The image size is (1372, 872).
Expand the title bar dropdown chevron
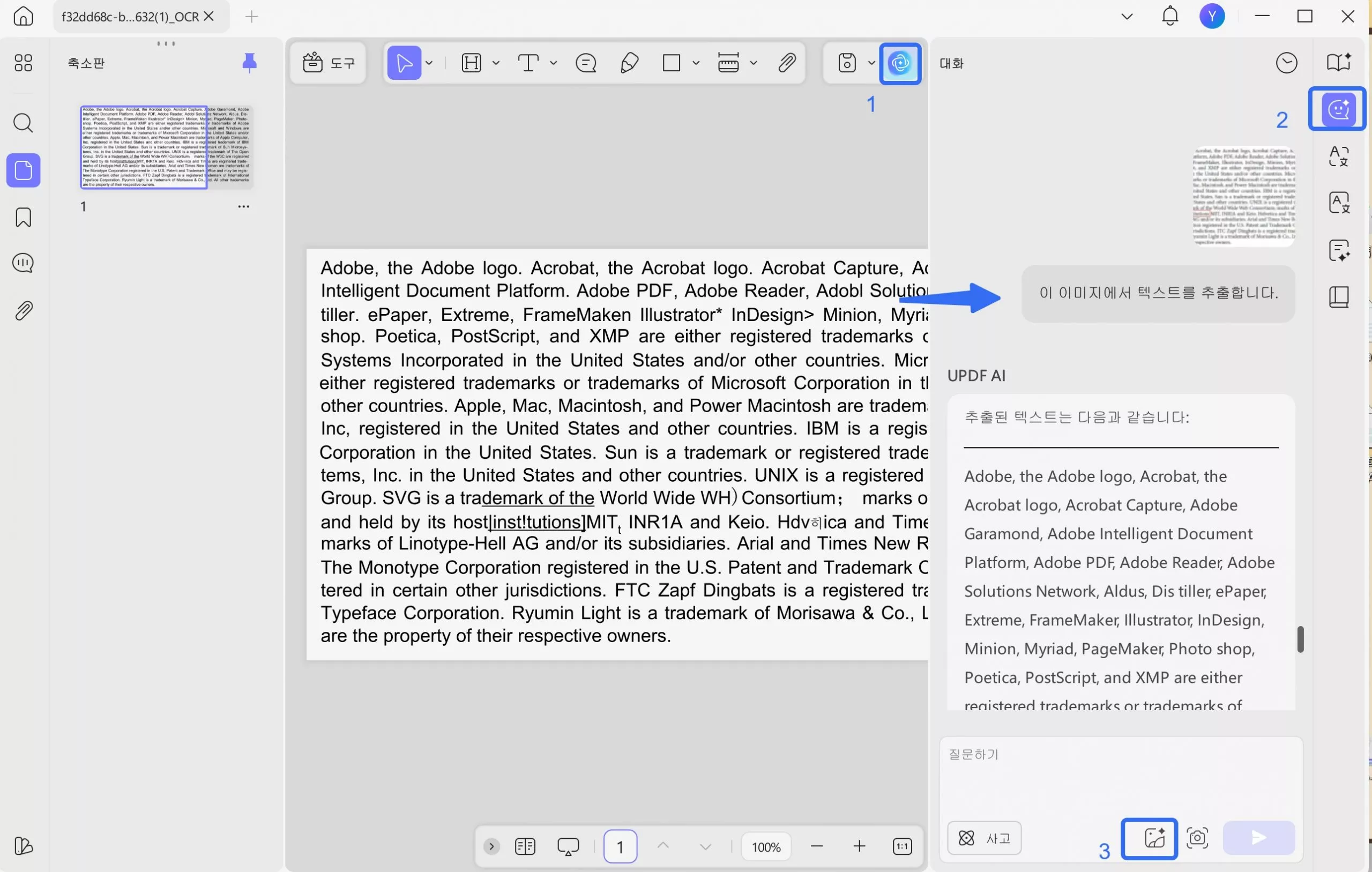click(1127, 17)
